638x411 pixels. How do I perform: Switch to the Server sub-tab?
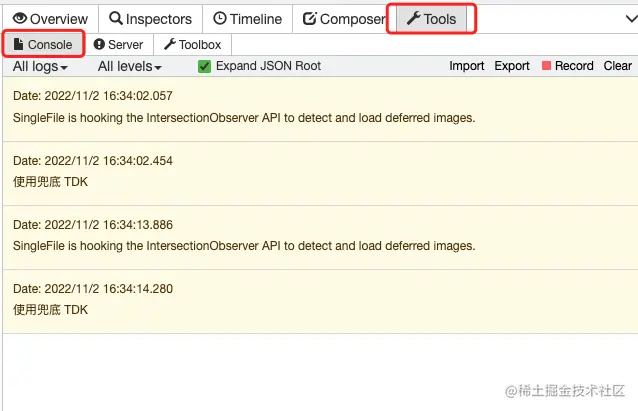point(125,45)
